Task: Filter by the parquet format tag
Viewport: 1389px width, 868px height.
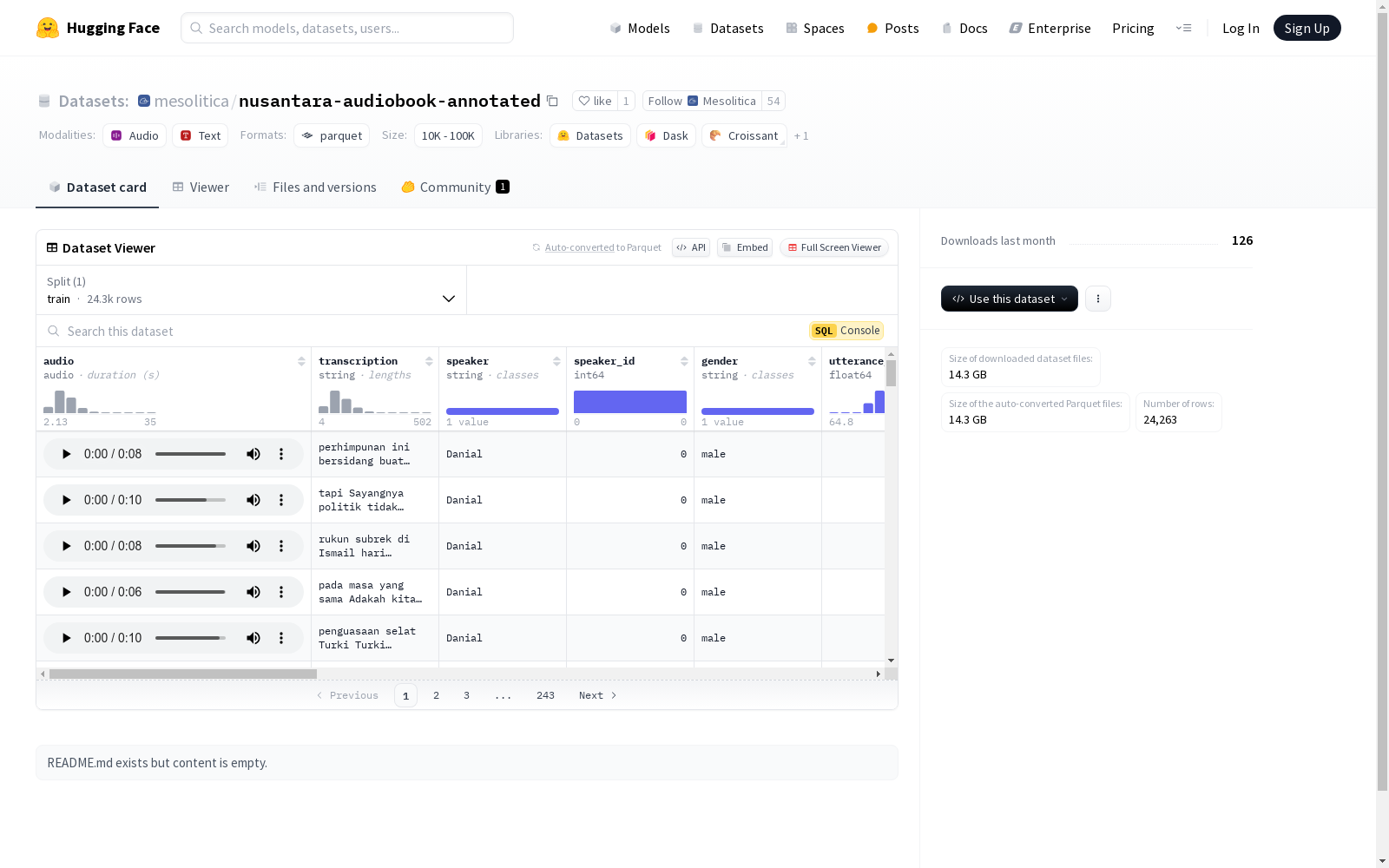Action: (x=332, y=135)
